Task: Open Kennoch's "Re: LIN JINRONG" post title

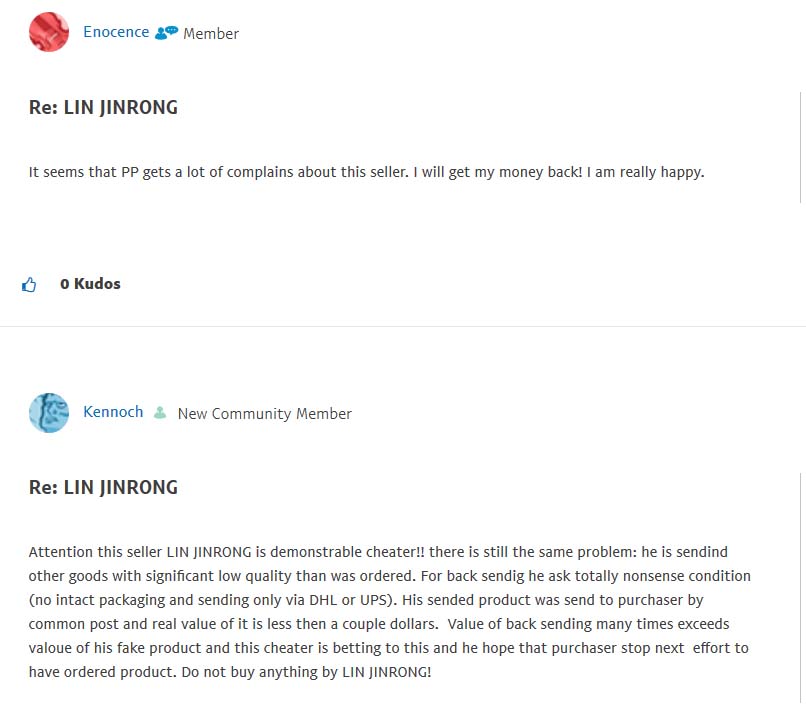Action: click(x=103, y=488)
